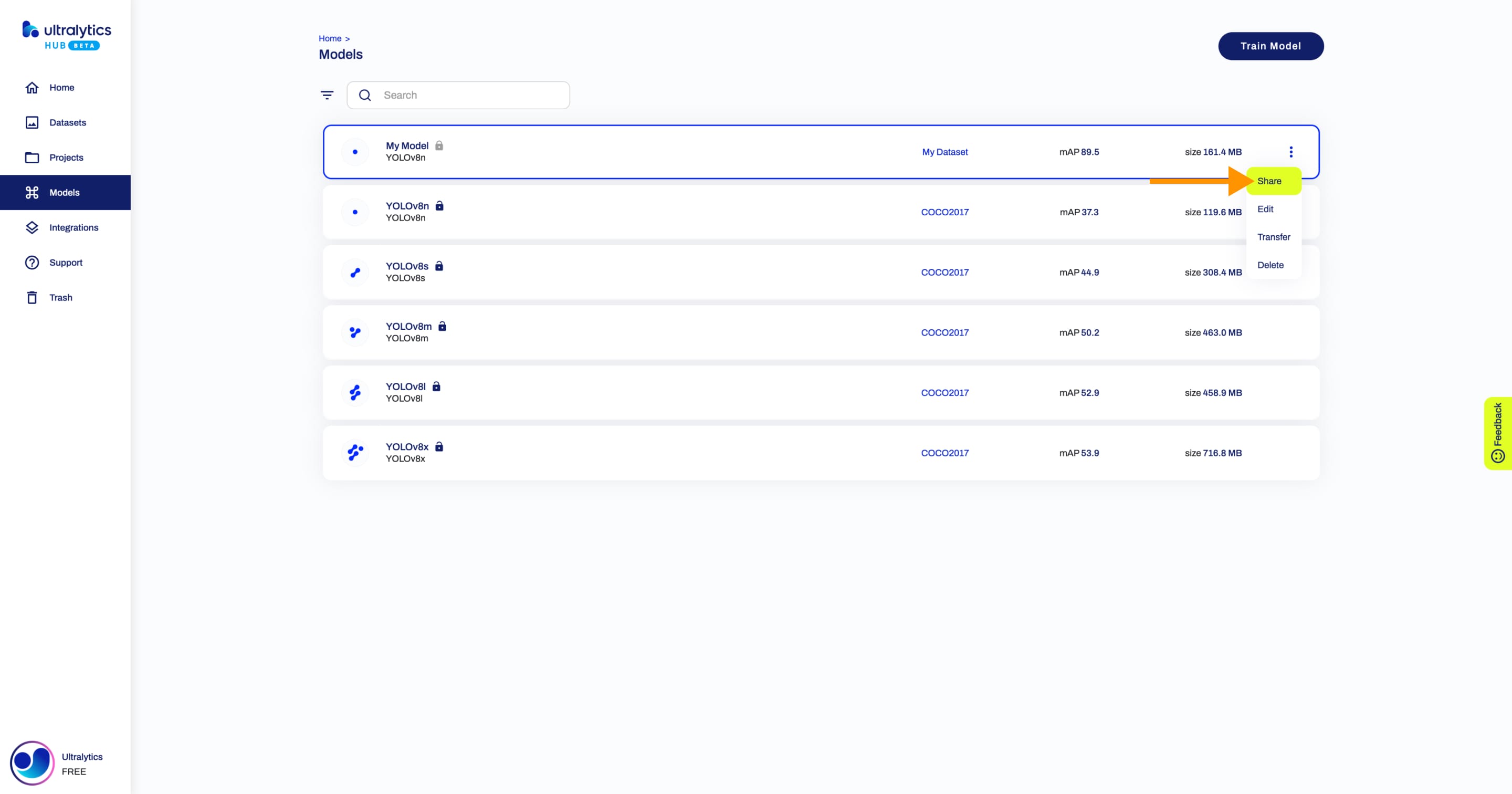Click the Datasets sidebar icon
1512x794 pixels.
pos(32,122)
